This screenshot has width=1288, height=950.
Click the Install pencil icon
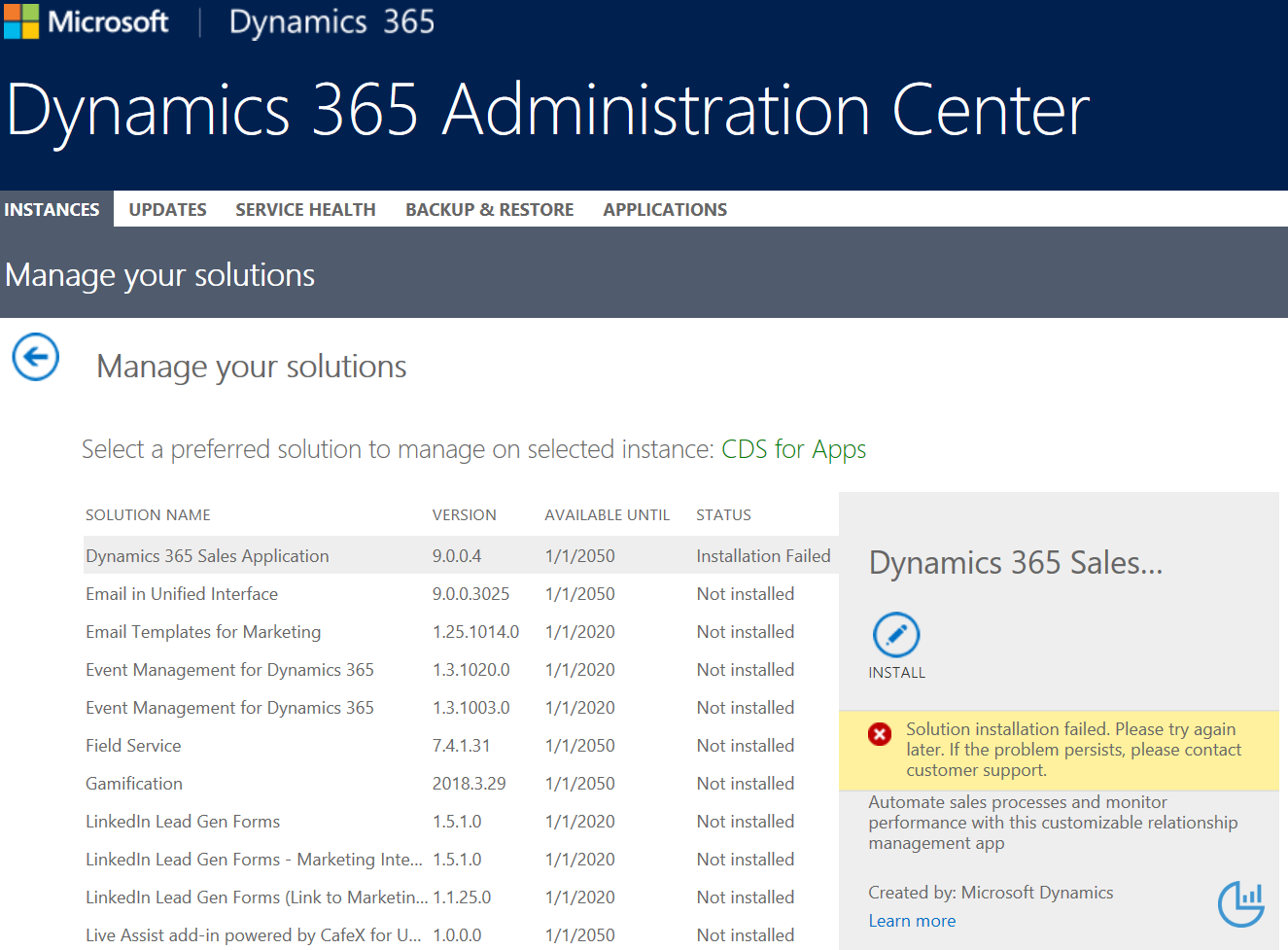[x=896, y=636]
